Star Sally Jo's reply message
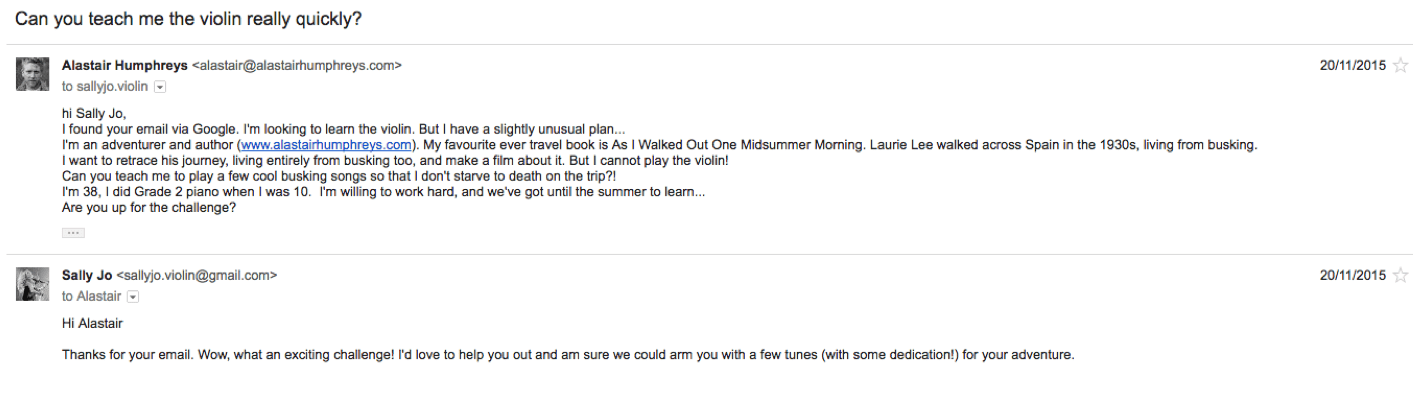This screenshot has width=1413, height=413. point(1400,275)
